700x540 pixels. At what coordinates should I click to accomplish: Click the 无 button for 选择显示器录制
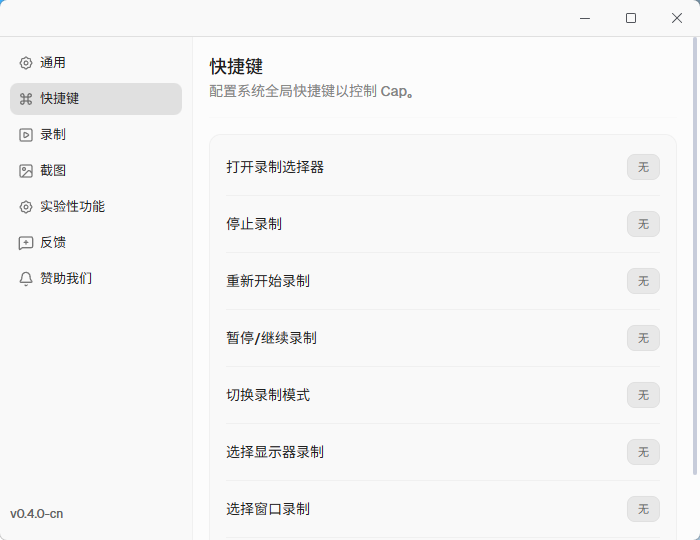643,452
